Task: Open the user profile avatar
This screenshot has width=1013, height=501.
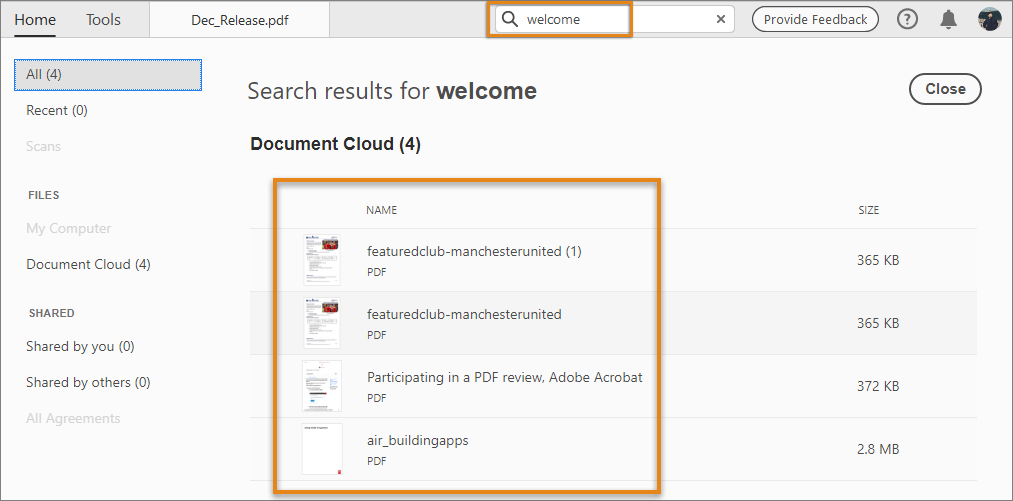Action: [990, 19]
